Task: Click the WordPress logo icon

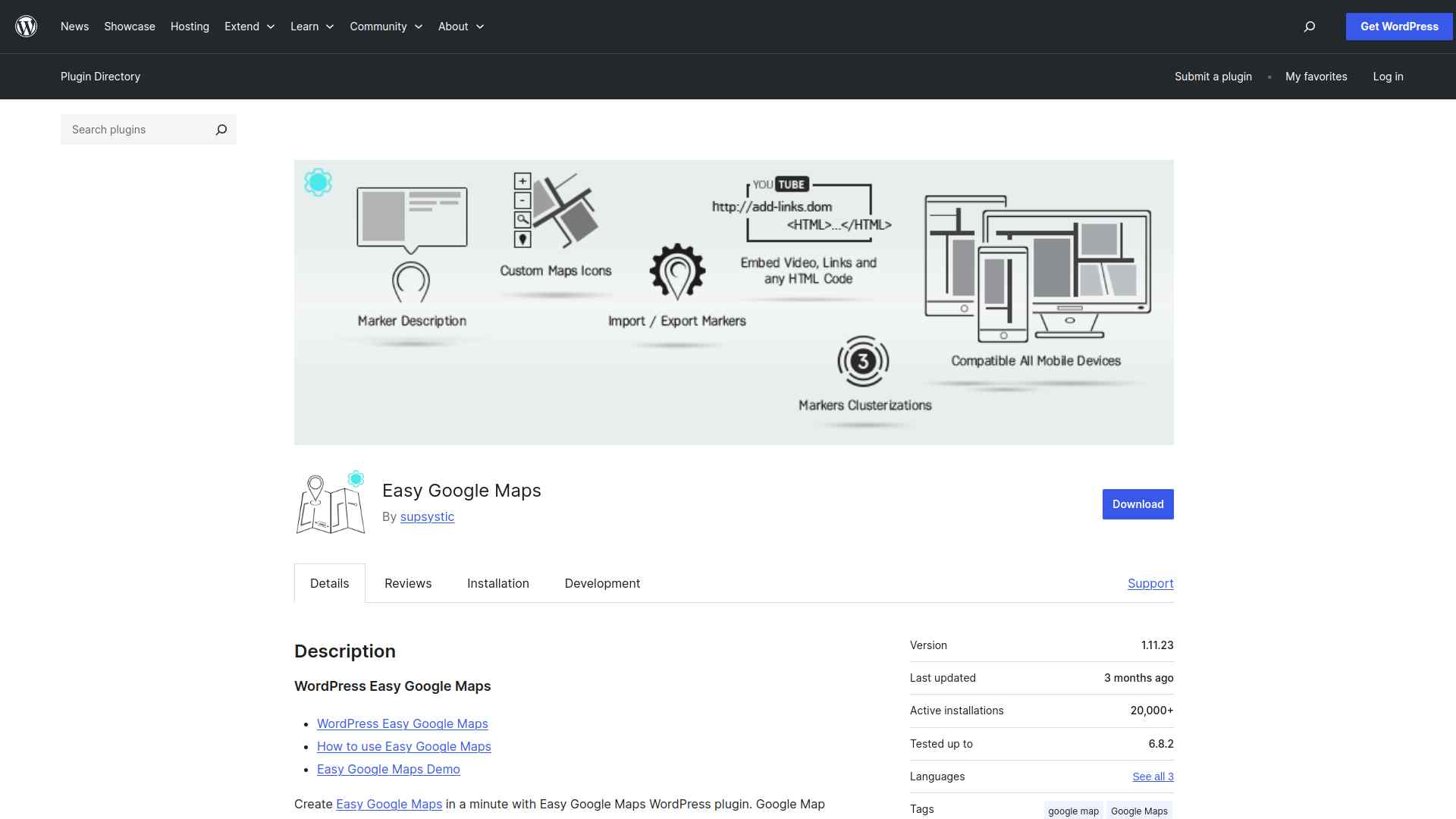Action: (x=27, y=27)
